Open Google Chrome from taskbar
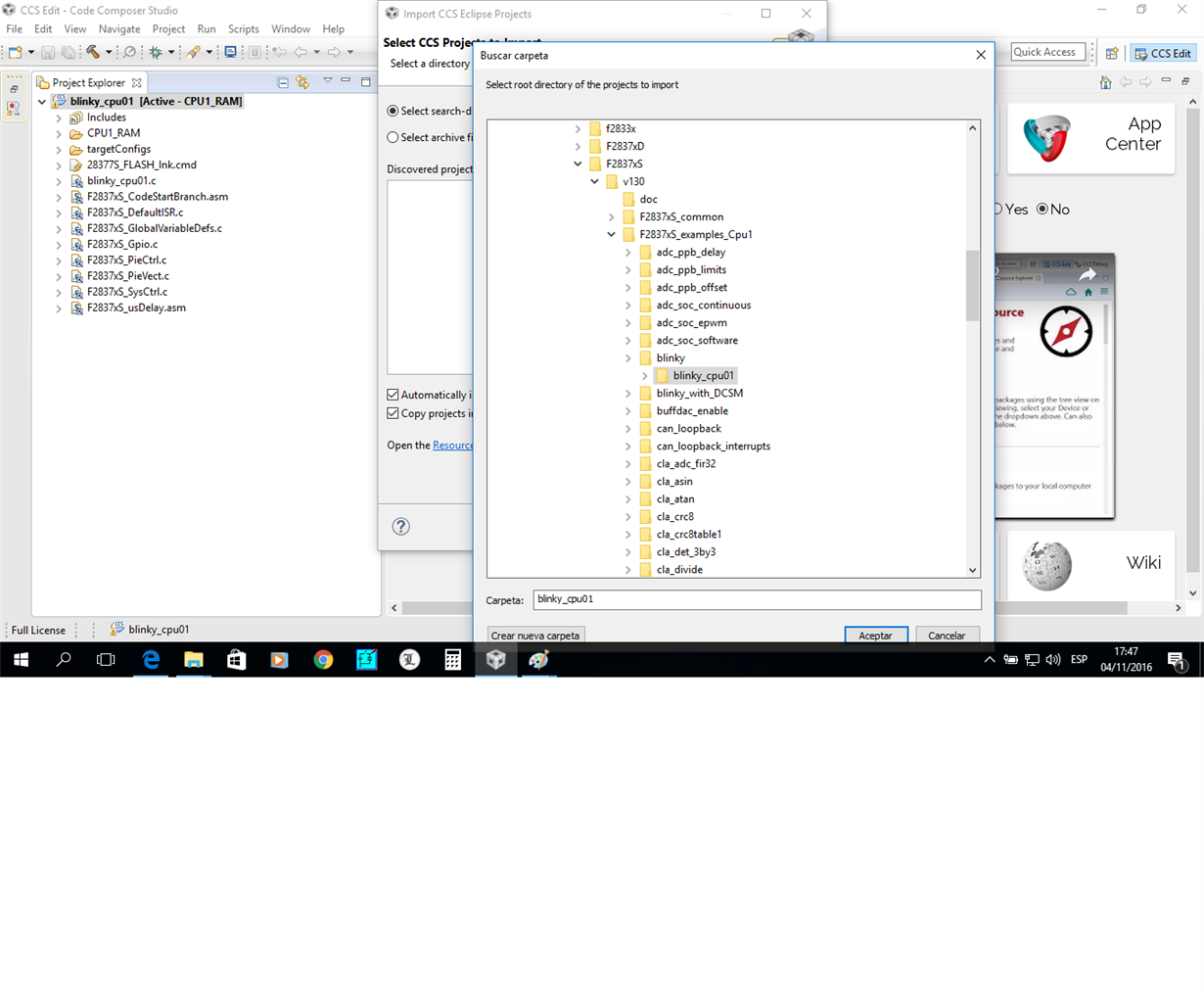 click(x=323, y=660)
